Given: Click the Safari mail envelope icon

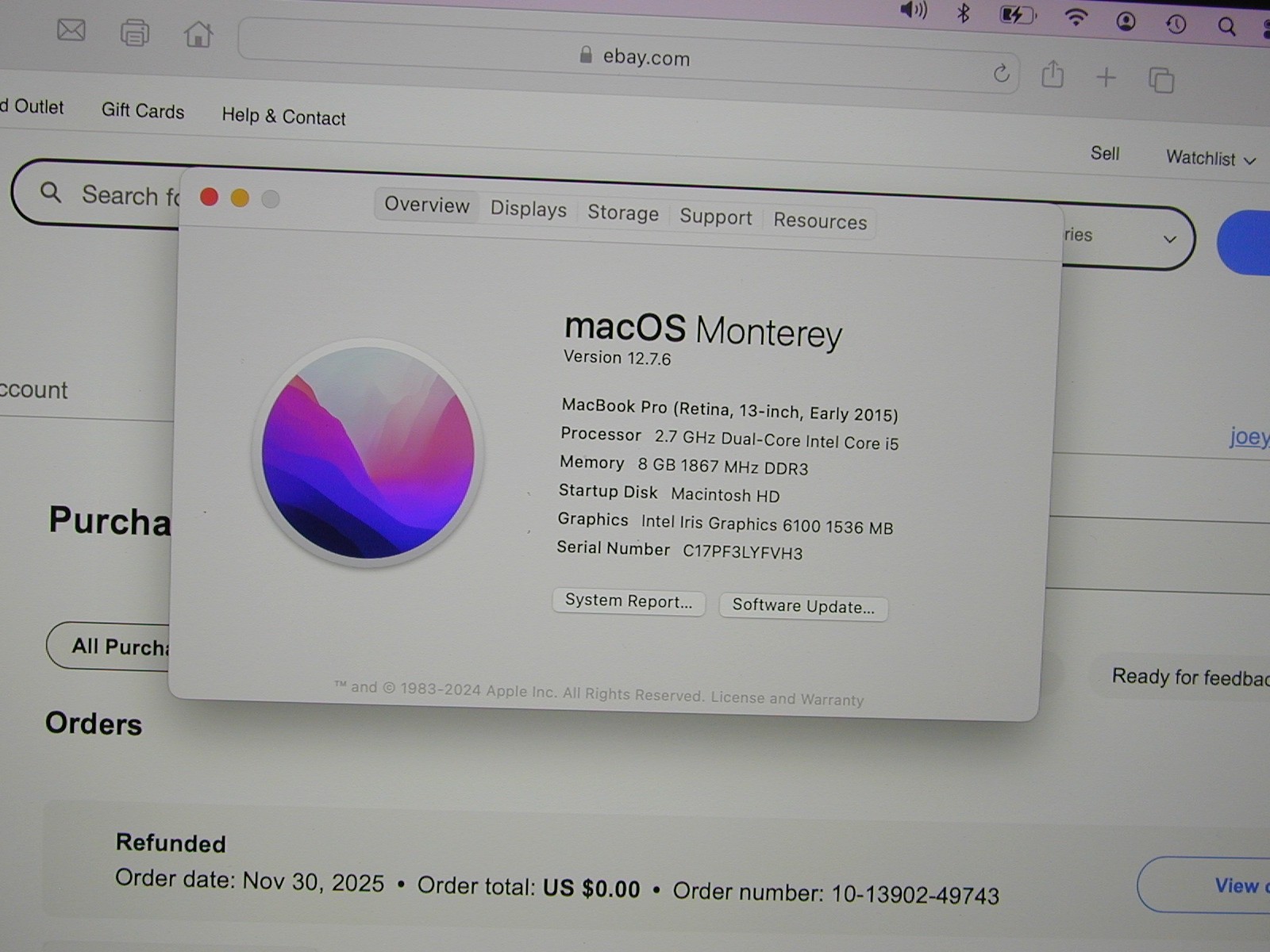Looking at the screenshot, I should tap(71, 30).
